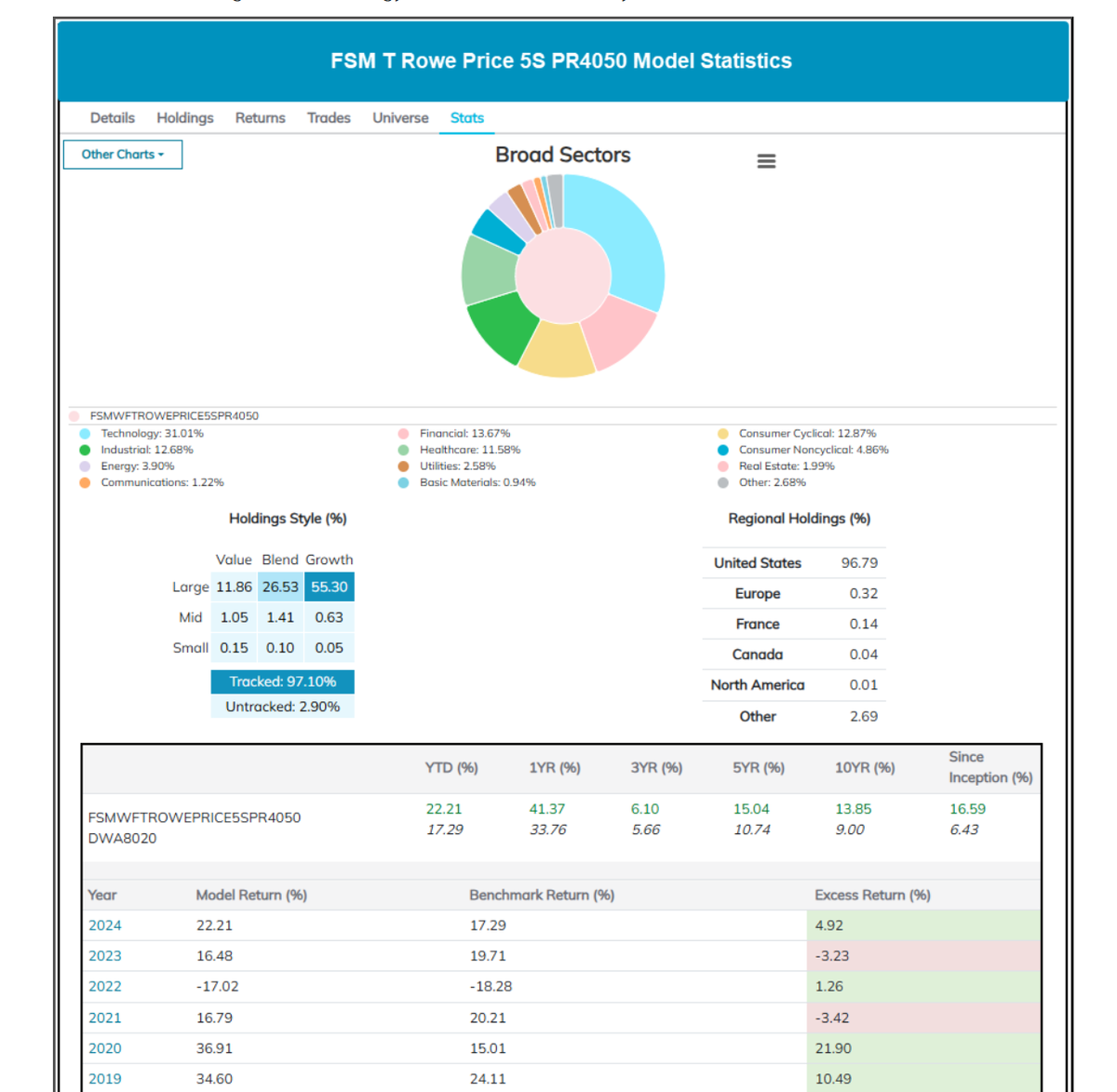Image resolution: width=1117 pixels, height=1092 pixels.
Task: Click the Other legend gray dot
Action: (723, 483)
